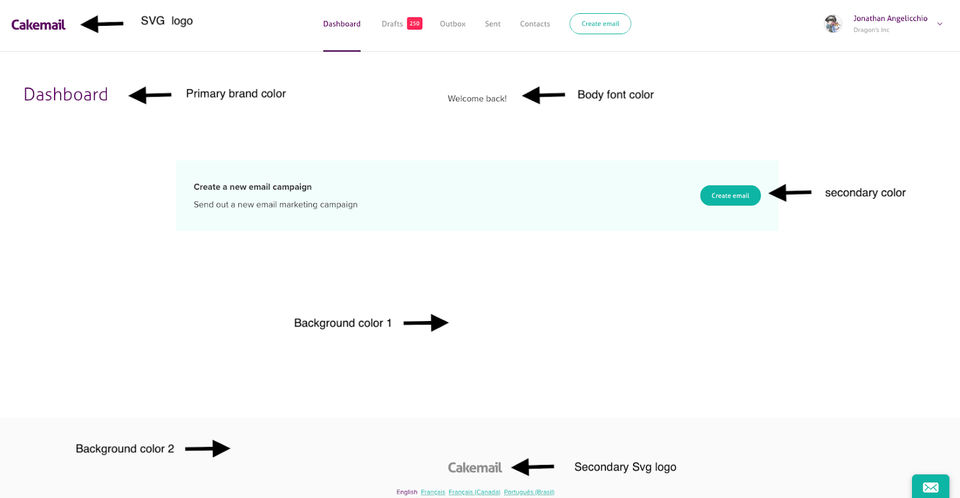Click the Dashboard page heading
960x498 pixels.
click(66, 95)
